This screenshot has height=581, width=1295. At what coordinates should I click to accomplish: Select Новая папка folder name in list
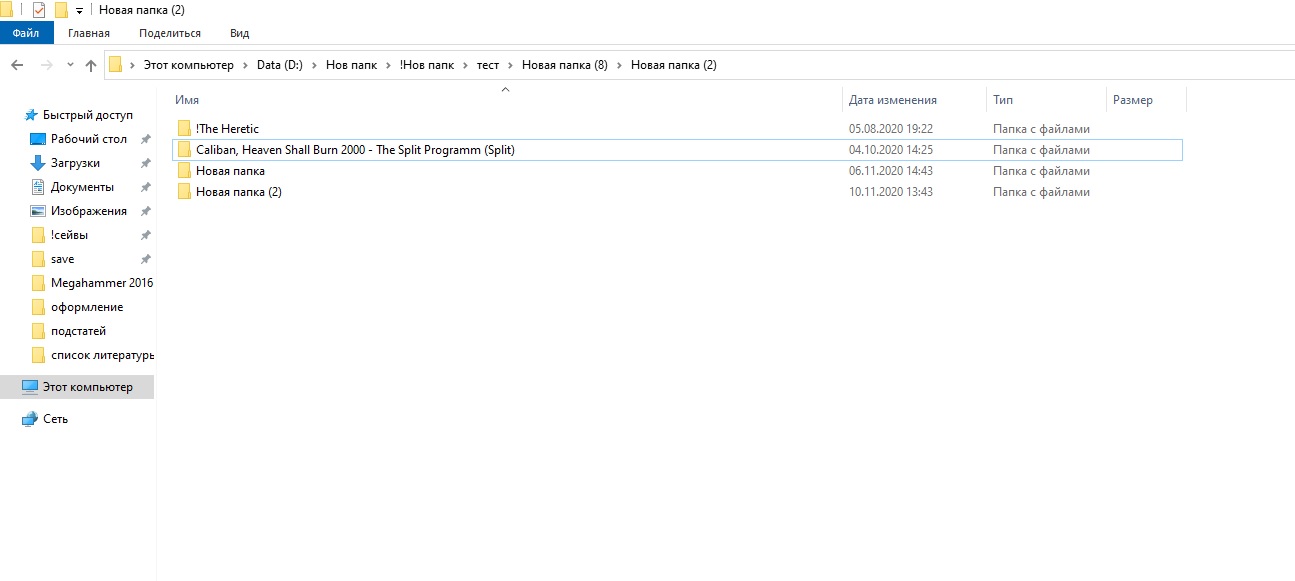pyautogui.click(x=230, y=171)
